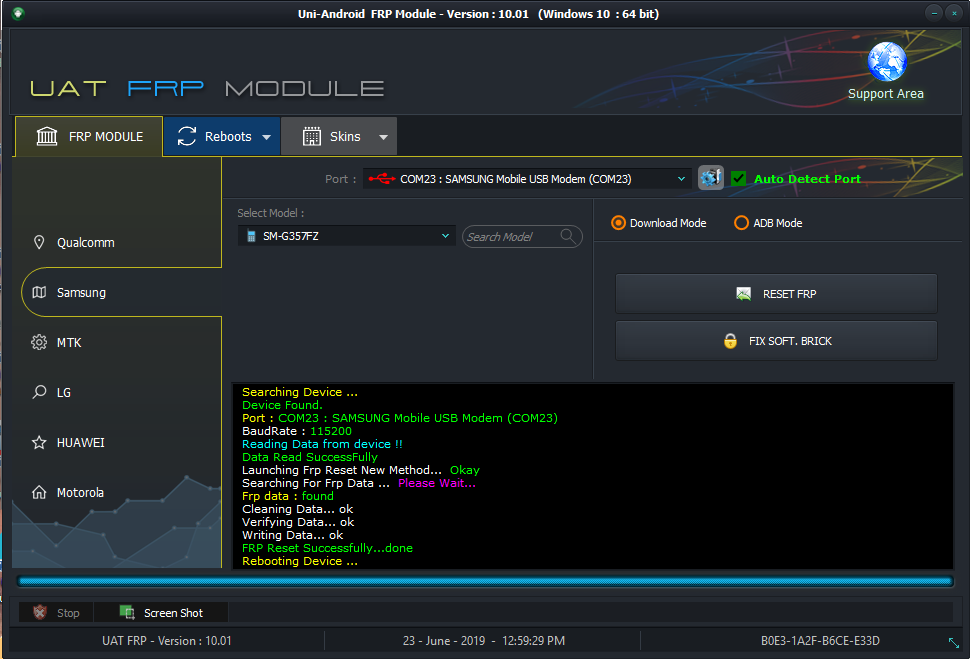970x659 pixels.
Task: Click the phone icon beside SM-G357FZ
Action: pos(251,236)
